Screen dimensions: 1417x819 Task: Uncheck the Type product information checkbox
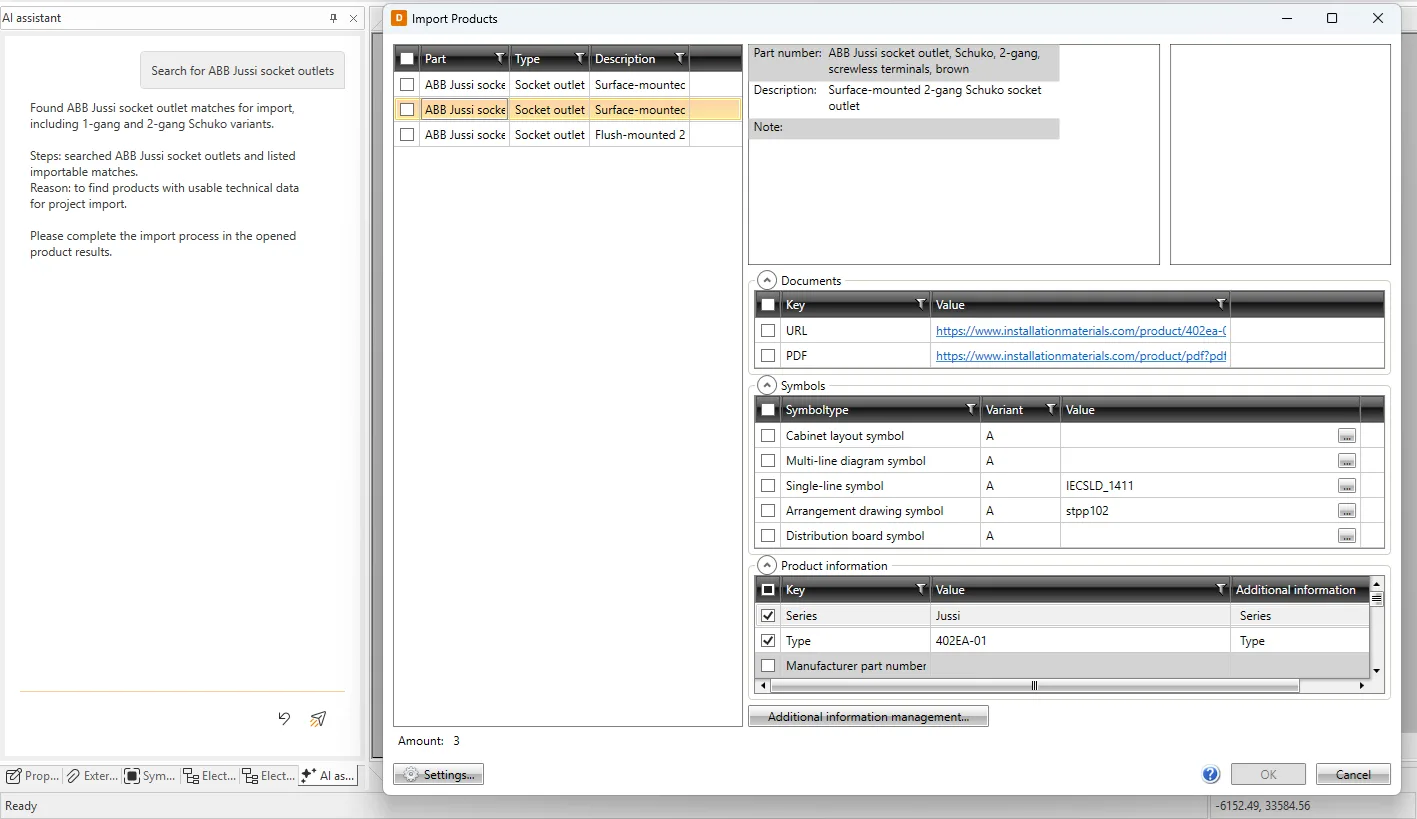point(768,641)
